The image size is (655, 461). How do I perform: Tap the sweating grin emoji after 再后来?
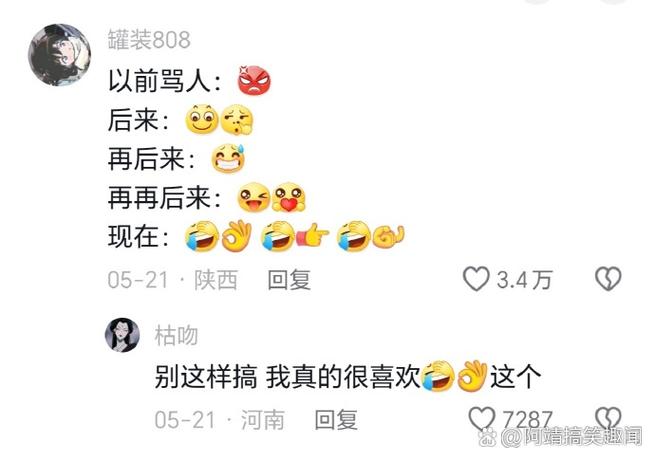[228, 159]
